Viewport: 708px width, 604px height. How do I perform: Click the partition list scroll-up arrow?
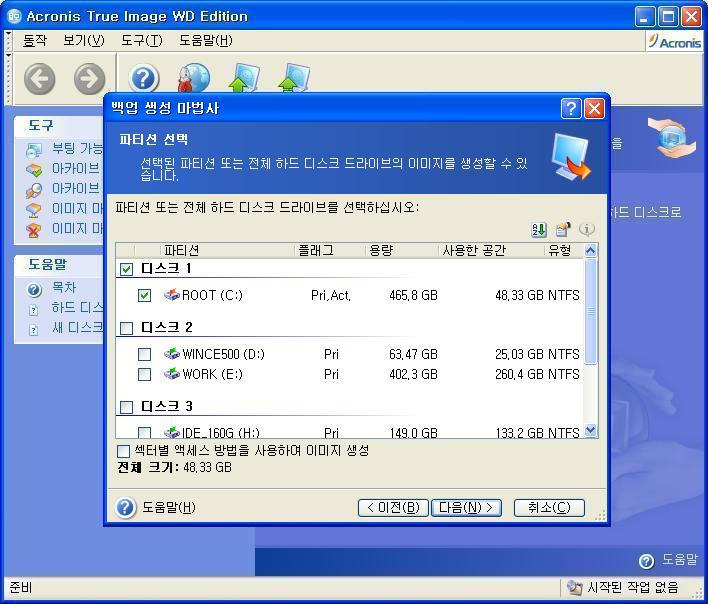[591, 251]
